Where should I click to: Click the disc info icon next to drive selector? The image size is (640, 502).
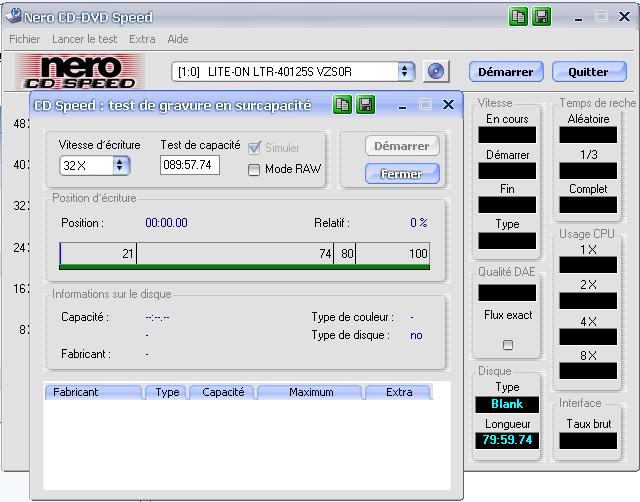point(436,72)
